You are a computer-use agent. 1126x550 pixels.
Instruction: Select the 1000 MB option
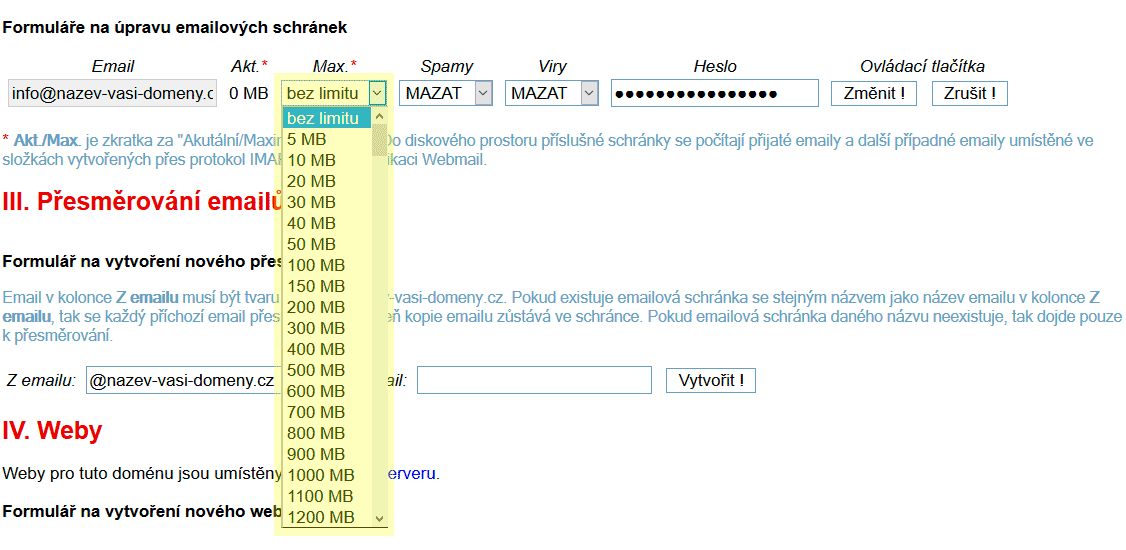[320, 476]
